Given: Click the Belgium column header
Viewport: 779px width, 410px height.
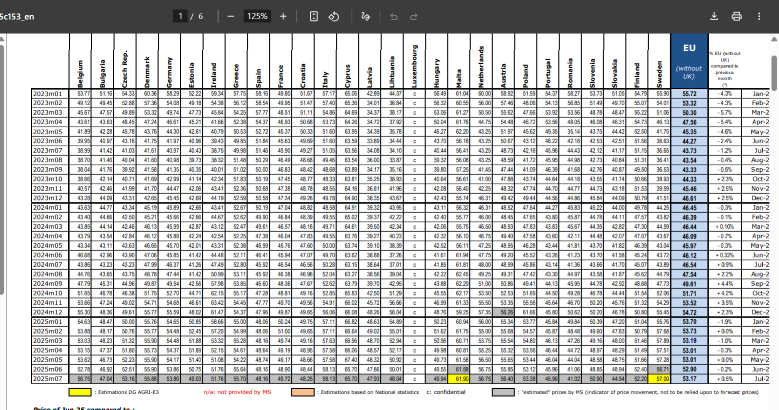Looking at the screenshot, I should [80, 74].
